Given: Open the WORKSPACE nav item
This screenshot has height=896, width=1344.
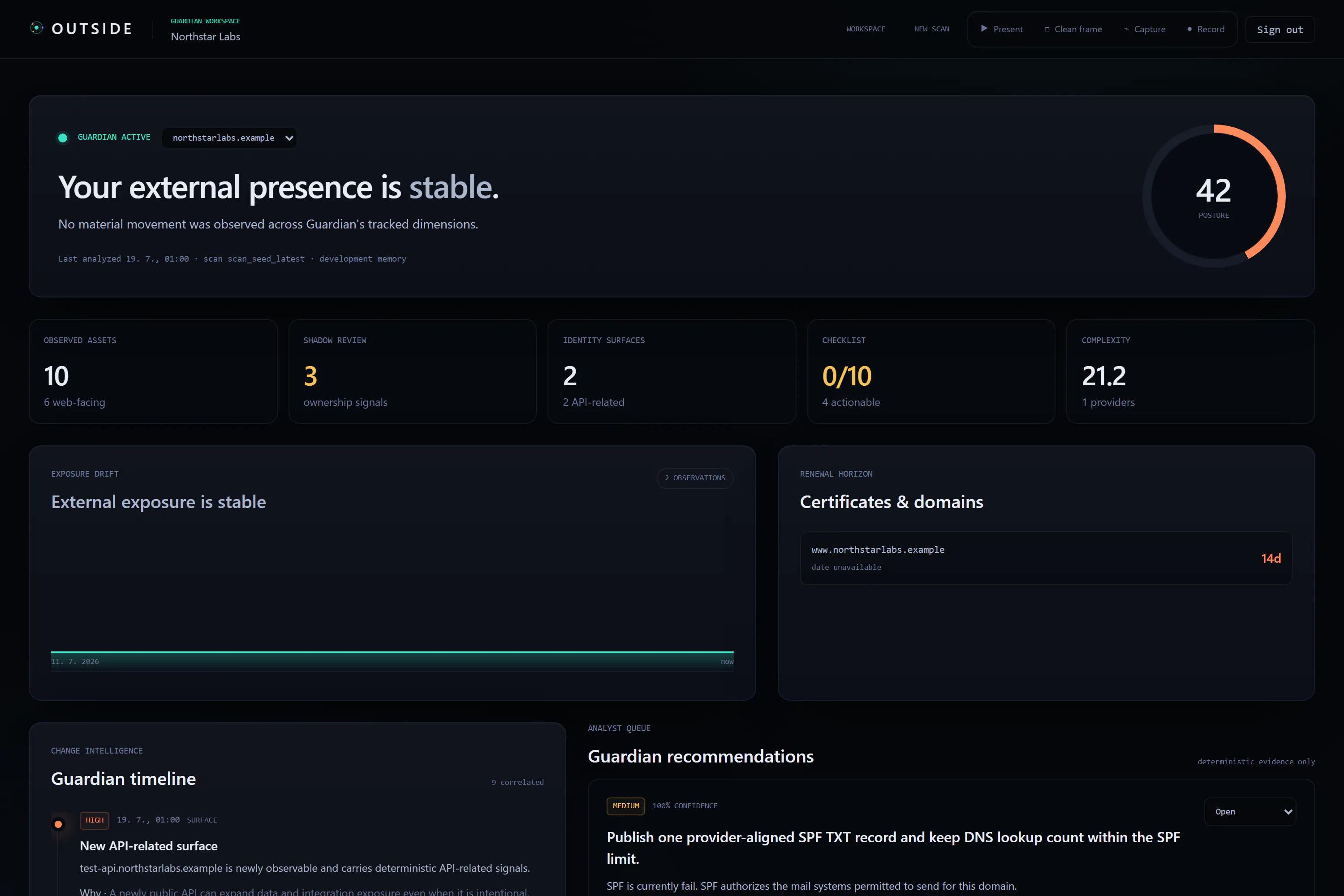Looking at the screenshot, I should pos(866,29).
